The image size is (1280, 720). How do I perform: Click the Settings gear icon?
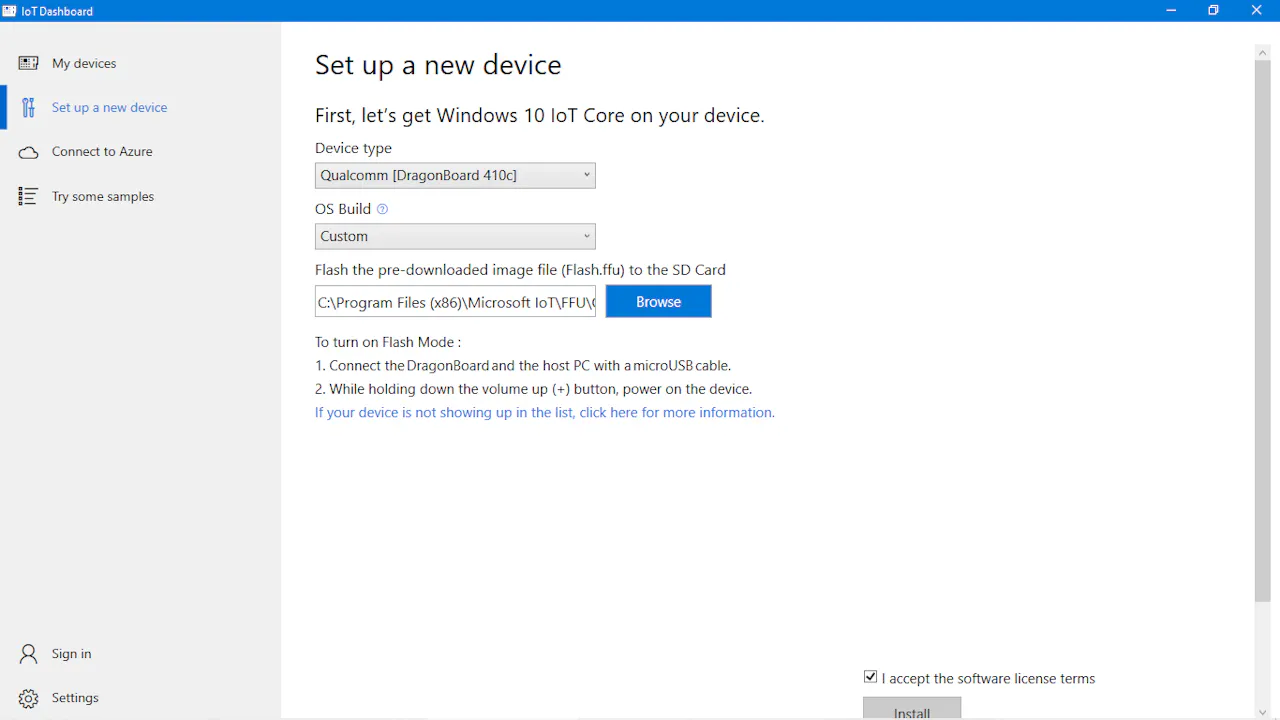point(28,698)
